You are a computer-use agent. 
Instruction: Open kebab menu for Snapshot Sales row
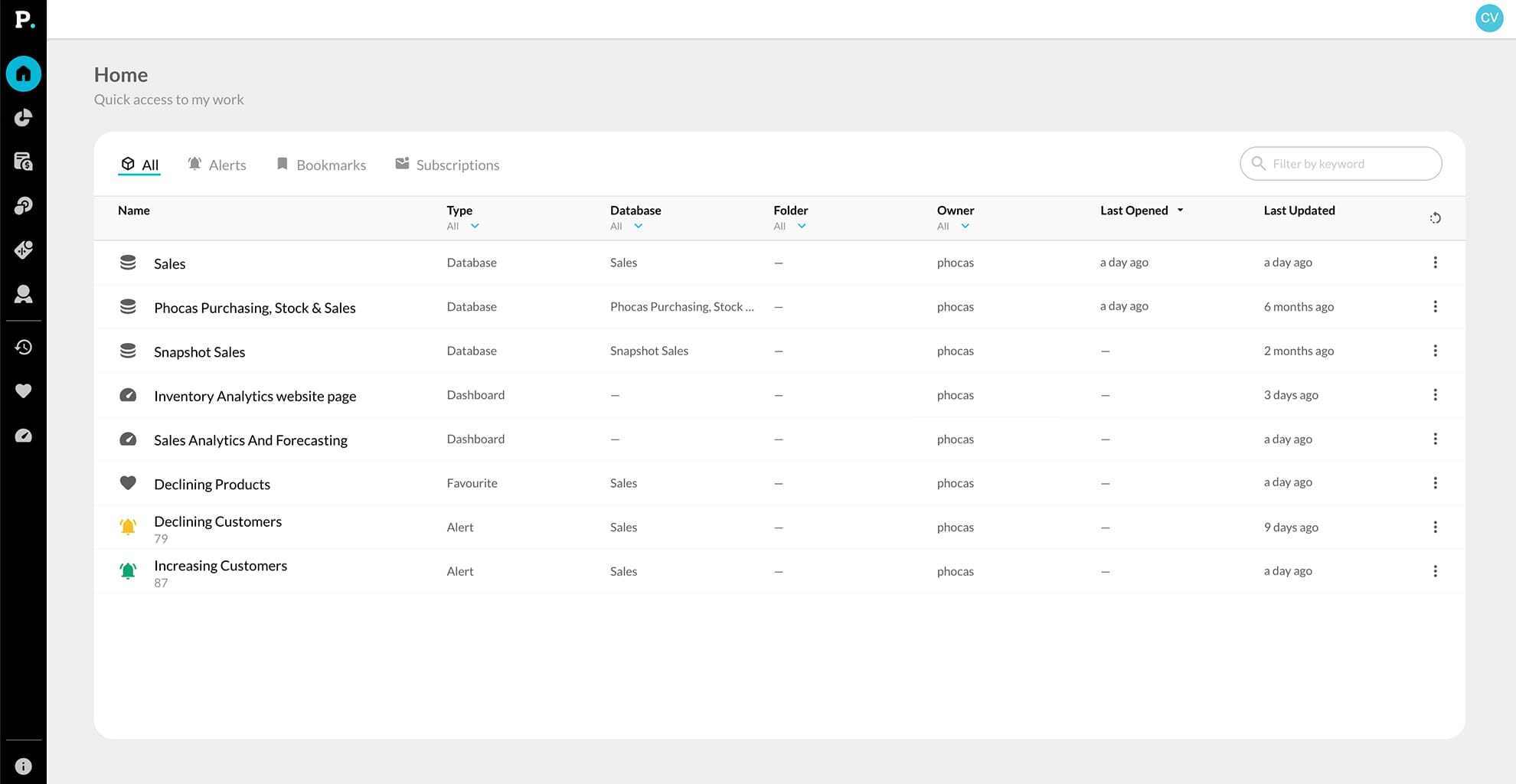point(1435,351)
